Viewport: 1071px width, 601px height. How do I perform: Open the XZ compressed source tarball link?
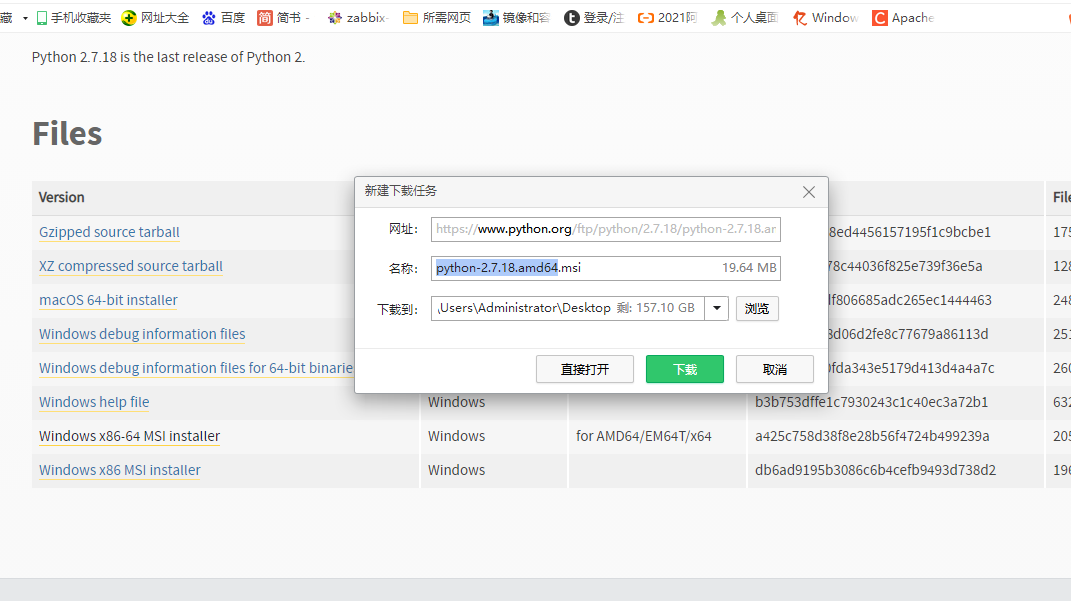point(130,266)
